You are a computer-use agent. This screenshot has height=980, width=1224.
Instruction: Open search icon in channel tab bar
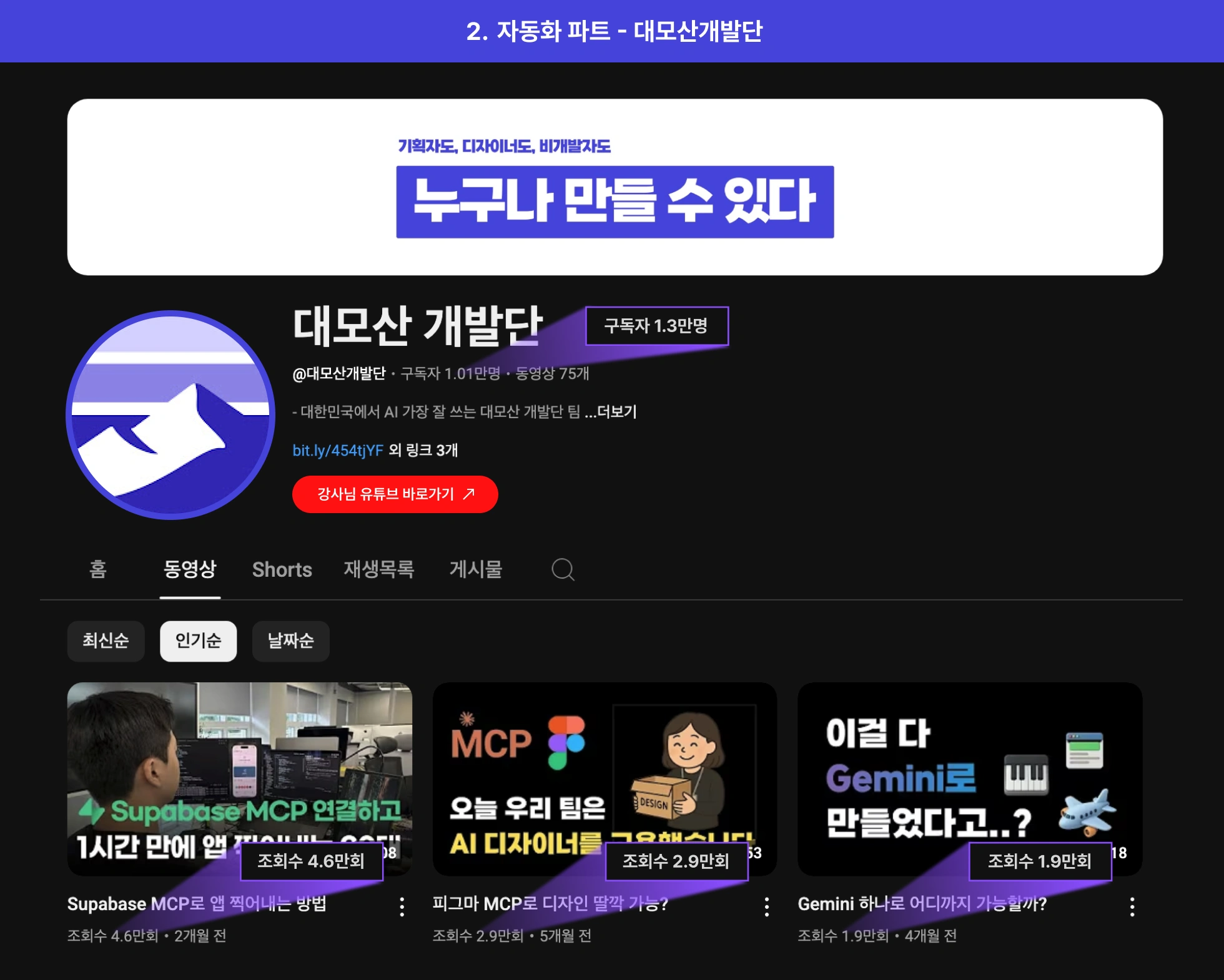pyautogui.click(x=563, y=569)
